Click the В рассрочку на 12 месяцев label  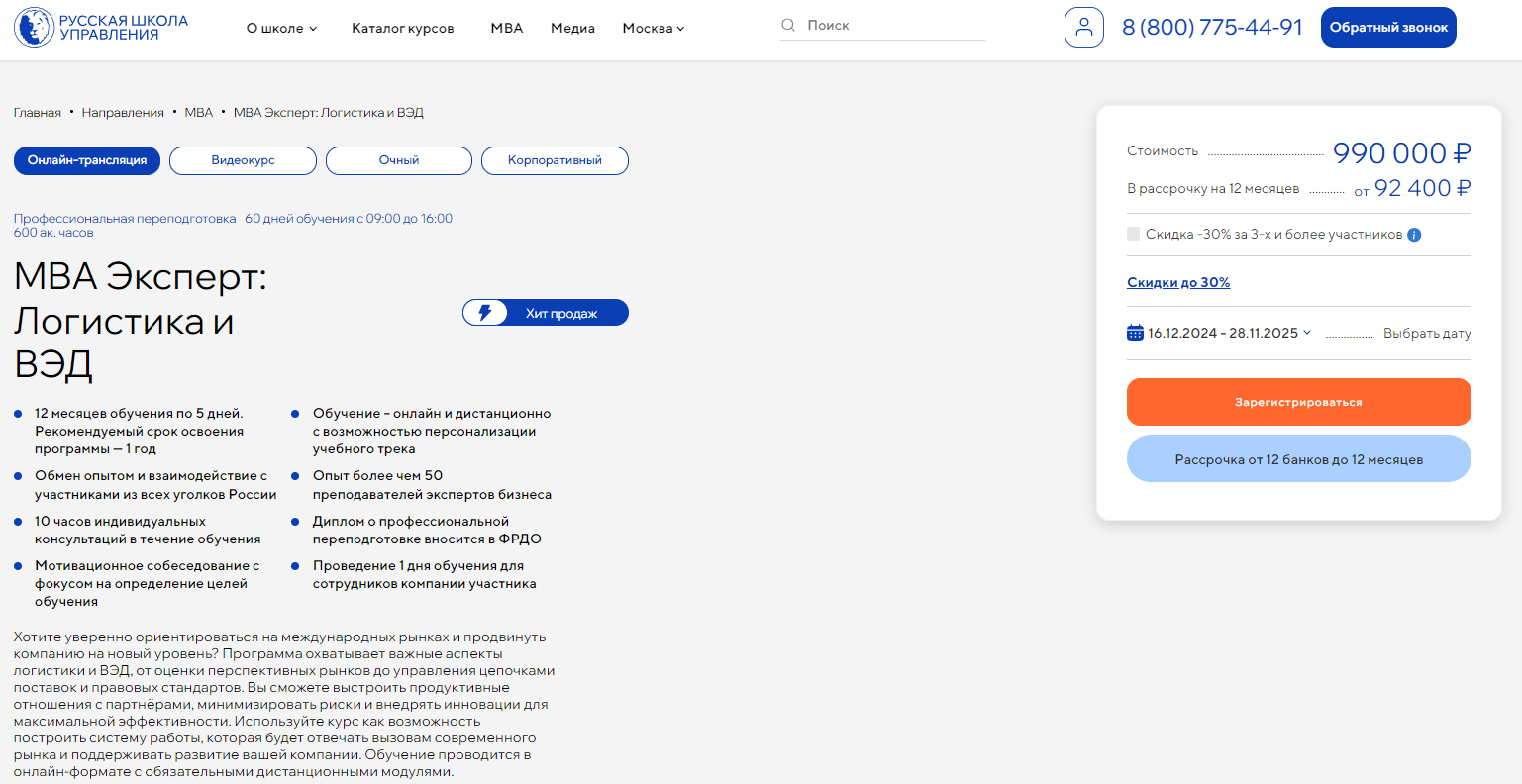click(x=1213, y=188)
